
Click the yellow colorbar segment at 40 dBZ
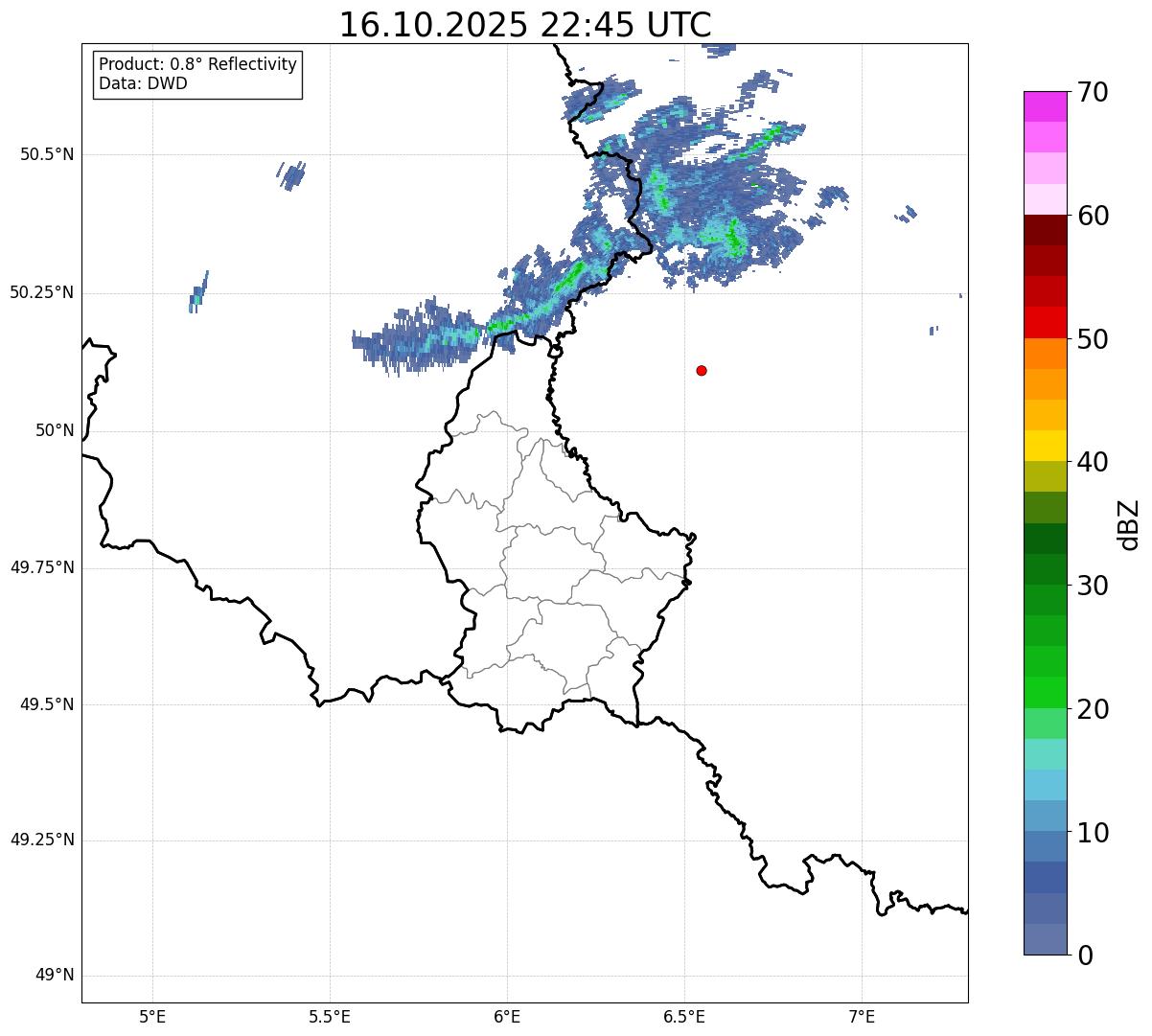coord(1046,446)
